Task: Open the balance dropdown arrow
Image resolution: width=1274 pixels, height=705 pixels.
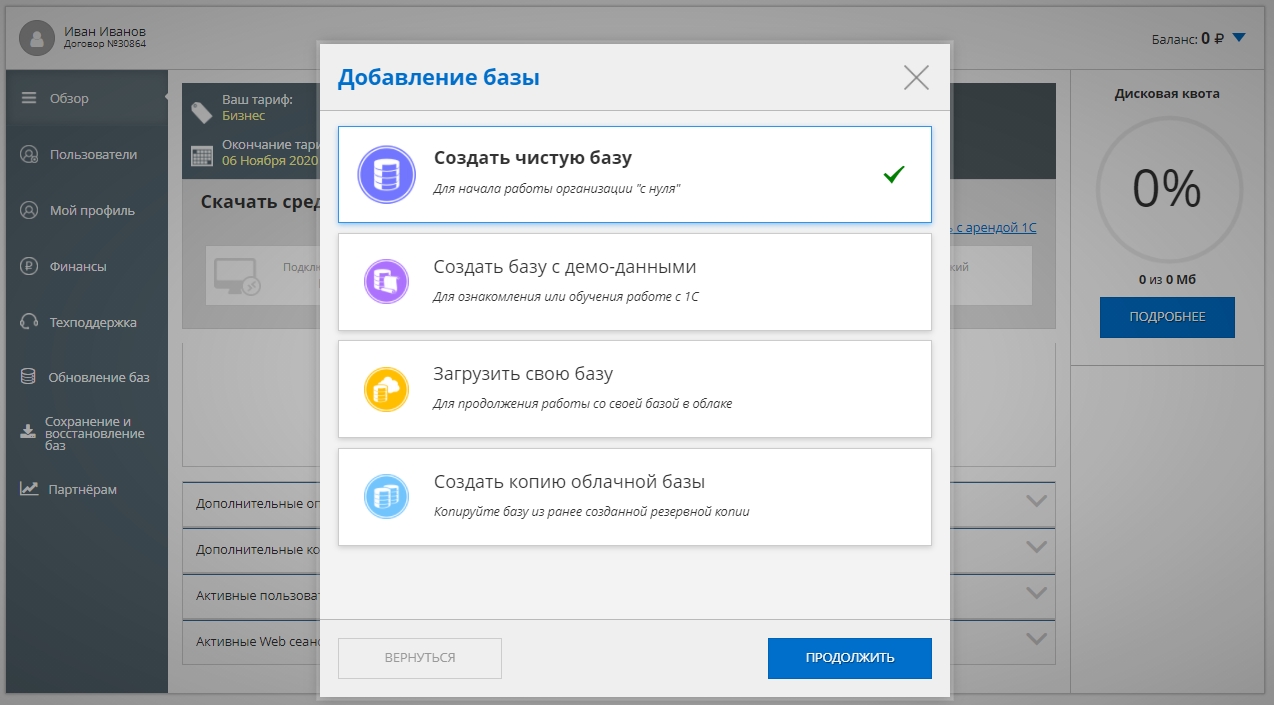Action: pos(1239,38)
